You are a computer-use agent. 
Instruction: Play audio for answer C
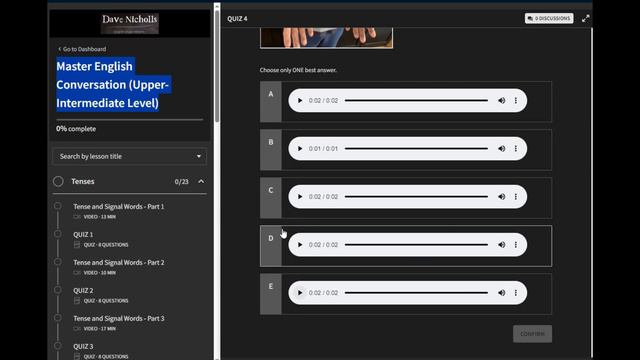pyautogui.click(x=300, y=197)
